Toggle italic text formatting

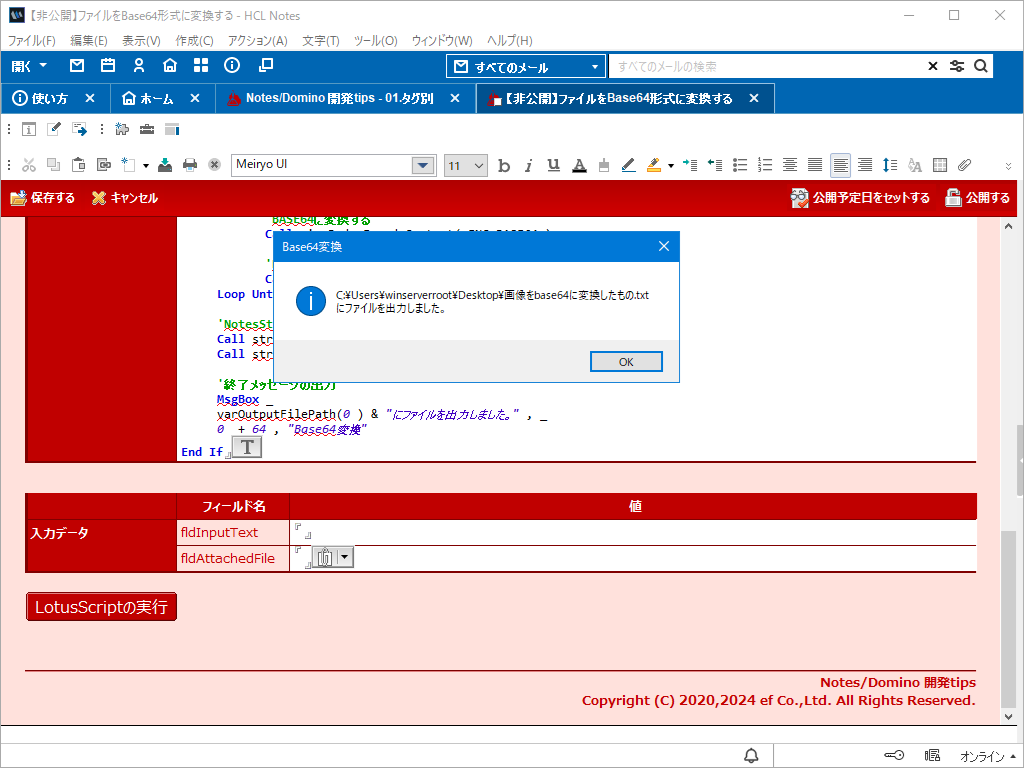pos(528,166)
